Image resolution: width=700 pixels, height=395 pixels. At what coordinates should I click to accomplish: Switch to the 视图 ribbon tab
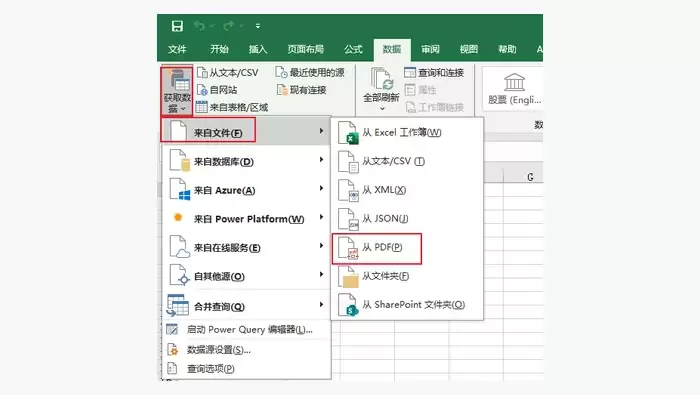pos(469,49)
